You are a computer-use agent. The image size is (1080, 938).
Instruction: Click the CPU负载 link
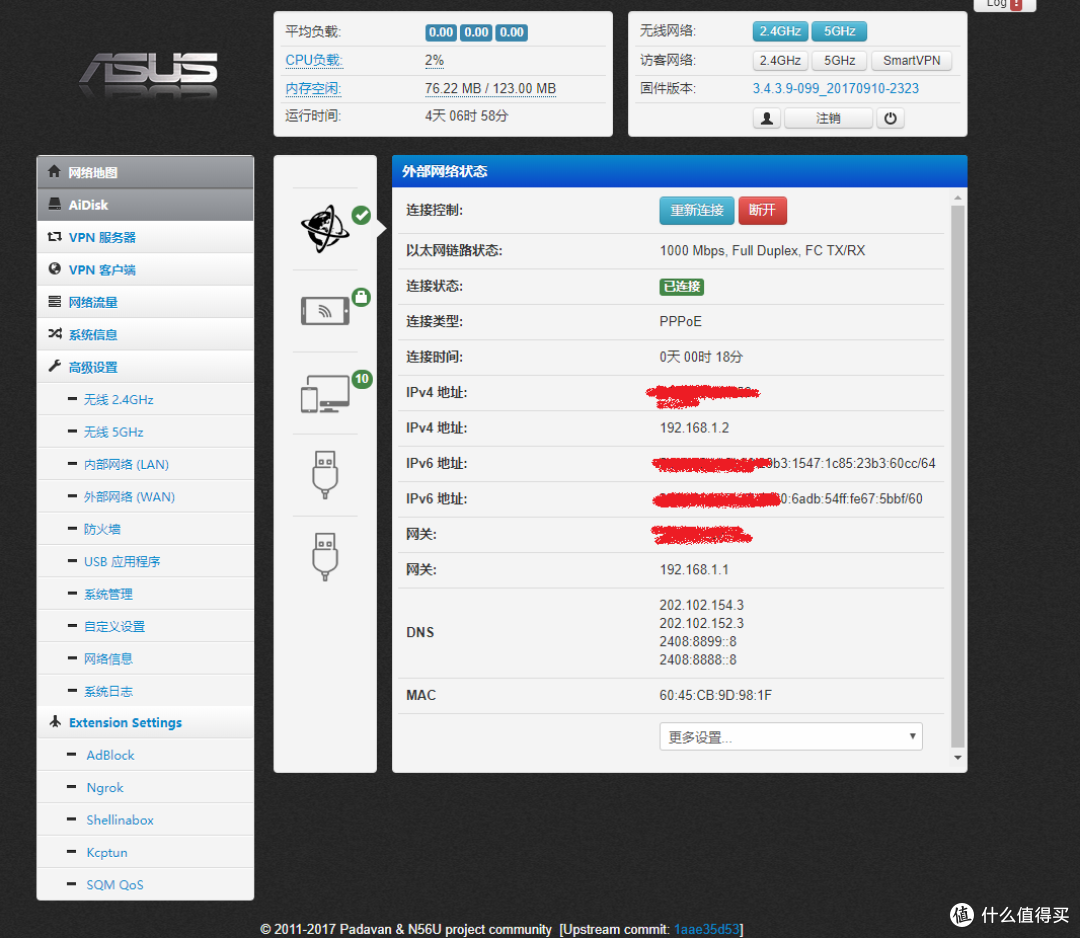click(313, 61)
